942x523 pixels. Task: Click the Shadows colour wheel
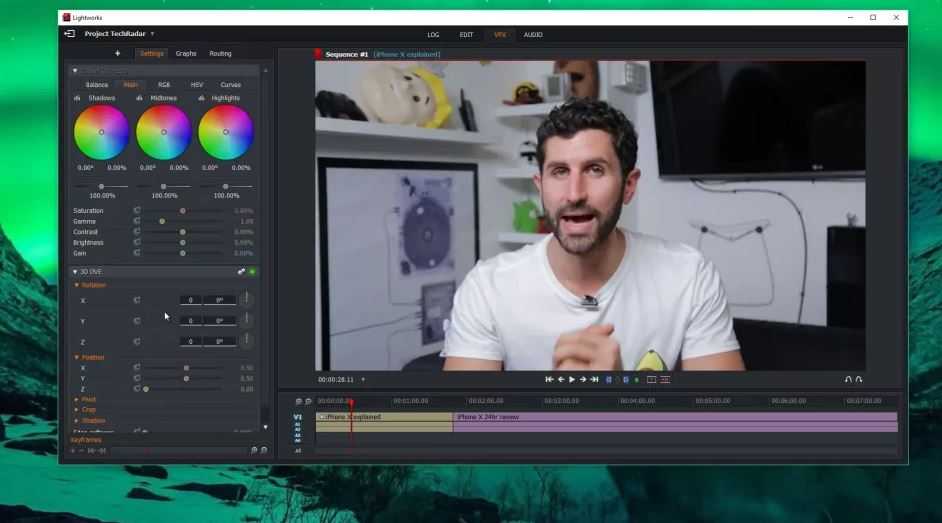(x=101, y=132)
